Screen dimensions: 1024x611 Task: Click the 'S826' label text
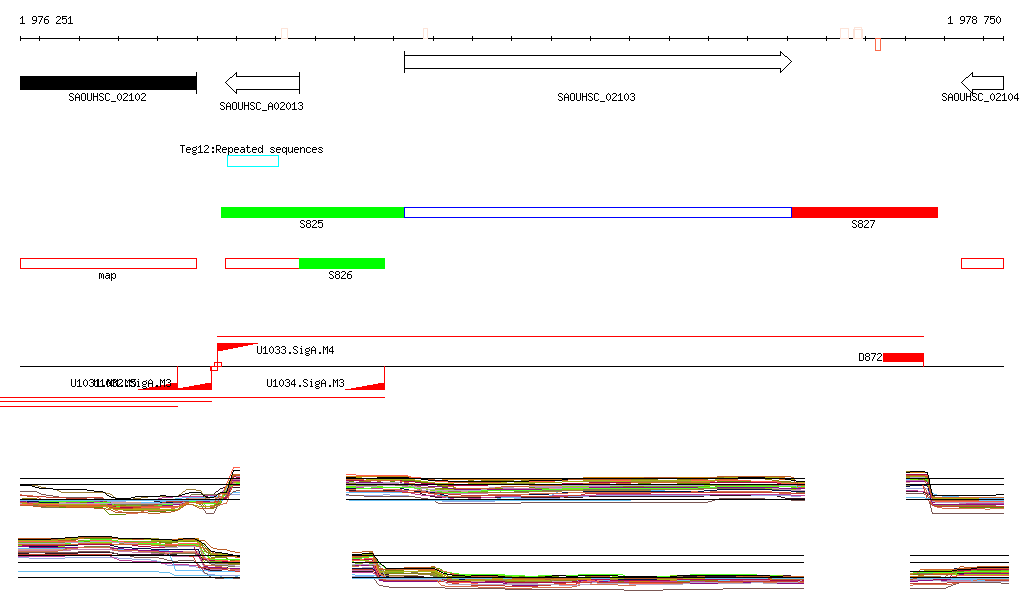(340, 275)
